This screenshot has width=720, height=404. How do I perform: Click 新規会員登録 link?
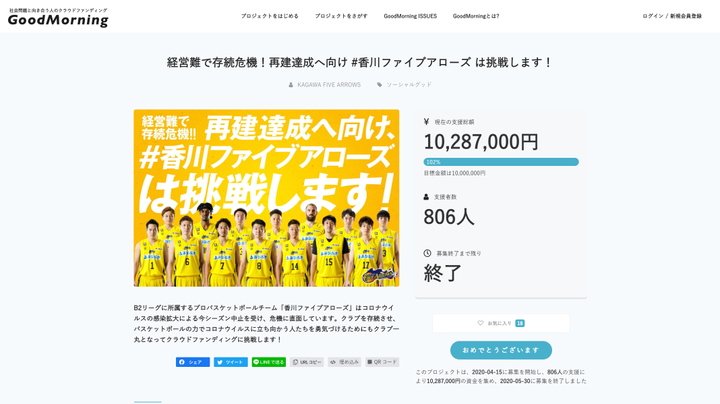686,16
